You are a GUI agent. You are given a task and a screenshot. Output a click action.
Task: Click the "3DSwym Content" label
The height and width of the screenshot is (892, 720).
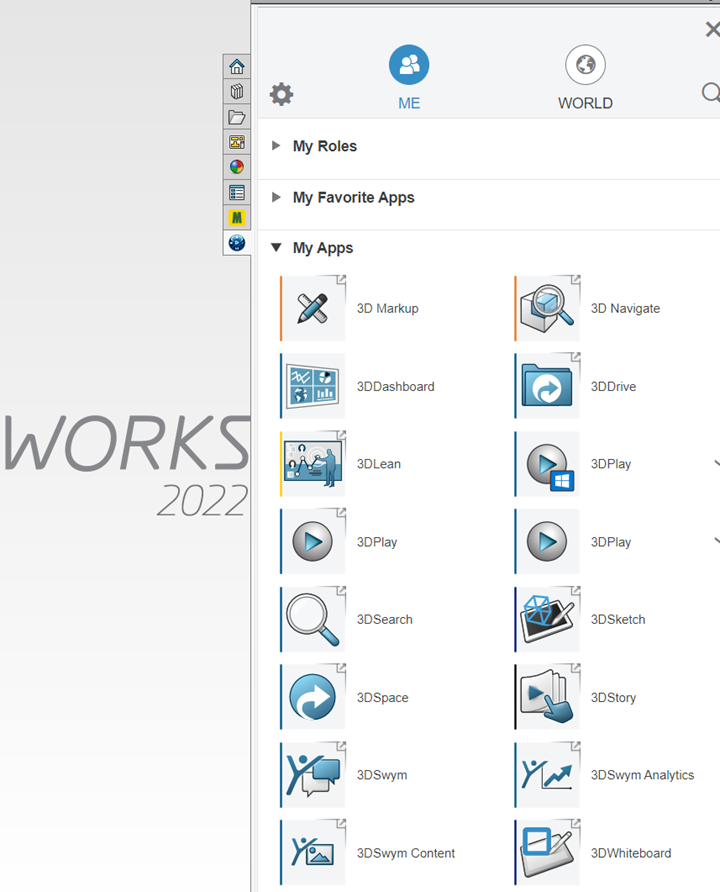click(x=406, y=853)
